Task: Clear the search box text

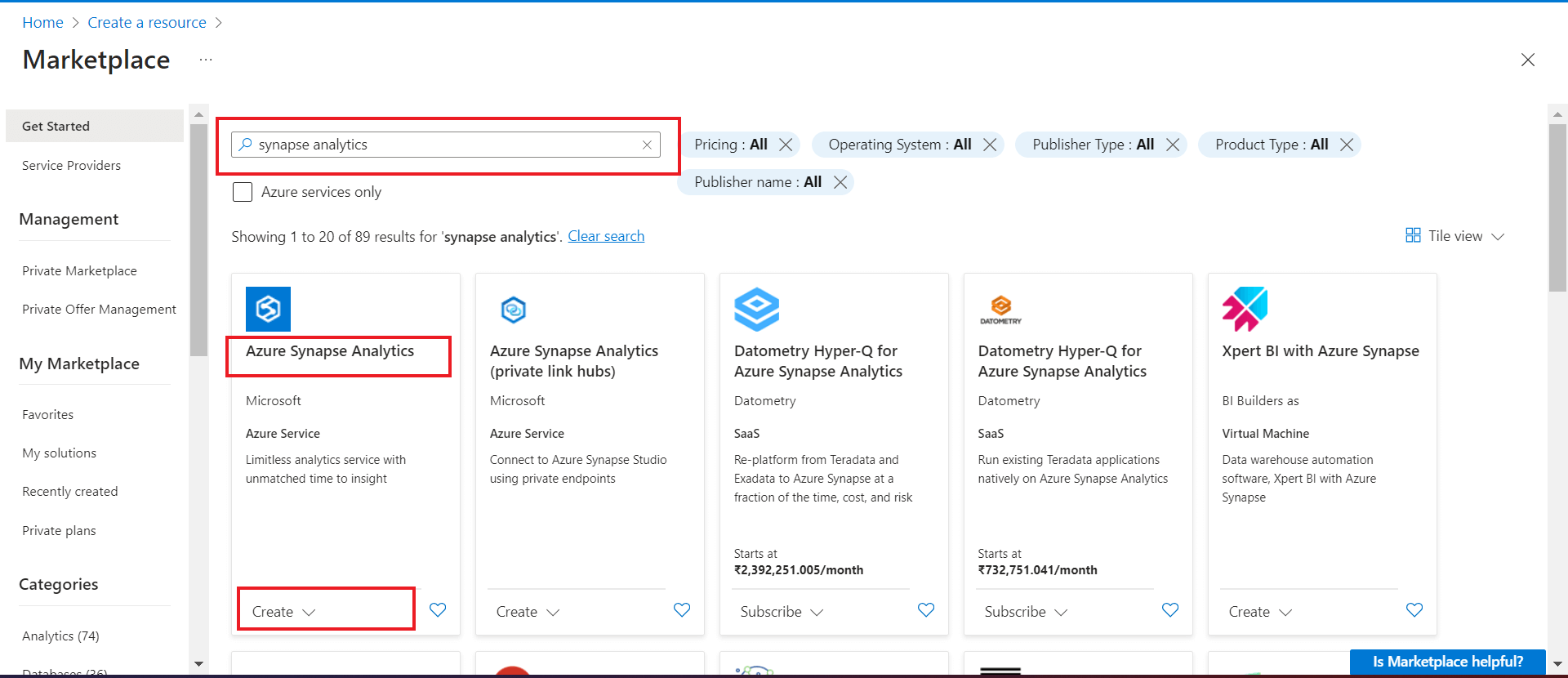Action: pyautogui.click(x=647, y=145)
